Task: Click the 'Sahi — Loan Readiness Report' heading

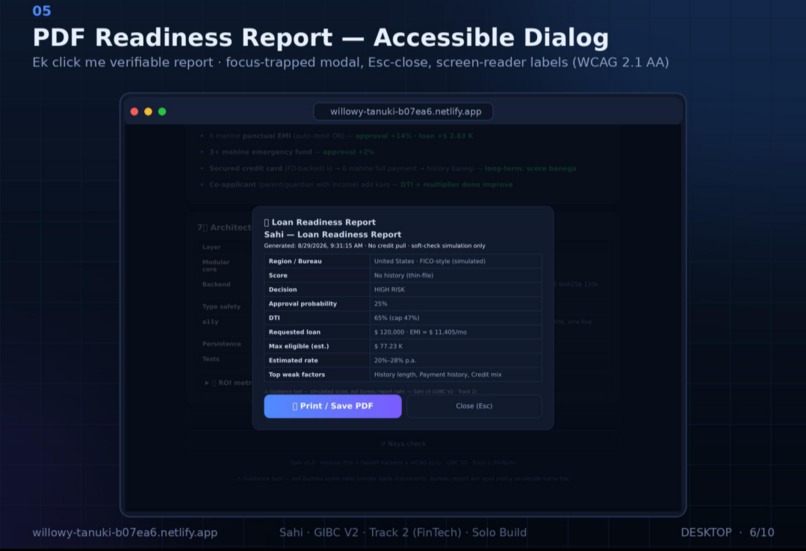Action: point(333,234)
